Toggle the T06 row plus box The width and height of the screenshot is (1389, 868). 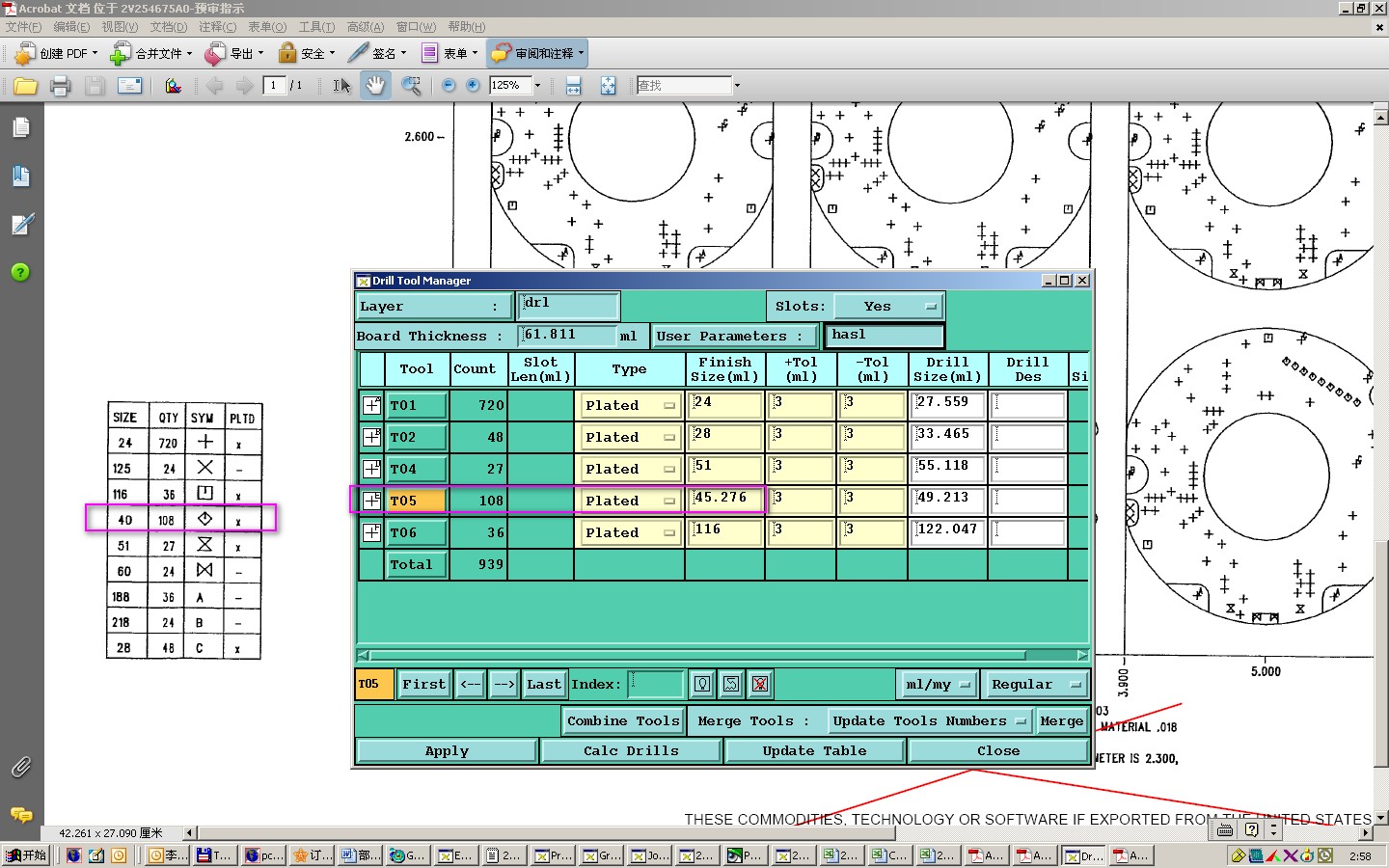click(x=371, y=532)
